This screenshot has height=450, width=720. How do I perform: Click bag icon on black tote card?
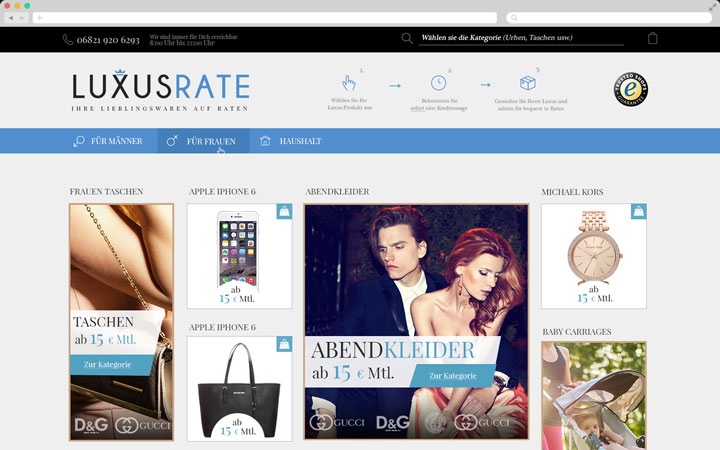284,344
